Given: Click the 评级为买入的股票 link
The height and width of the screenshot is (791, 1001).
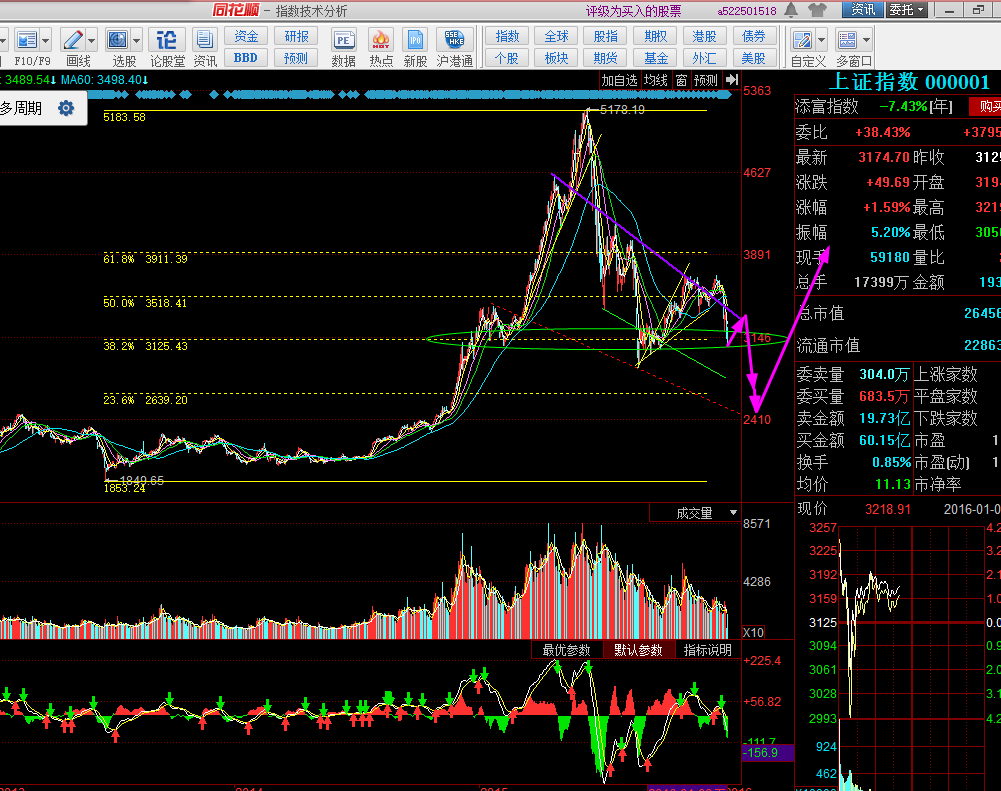Looking at the screenshot, I should [x=633, y=11].
